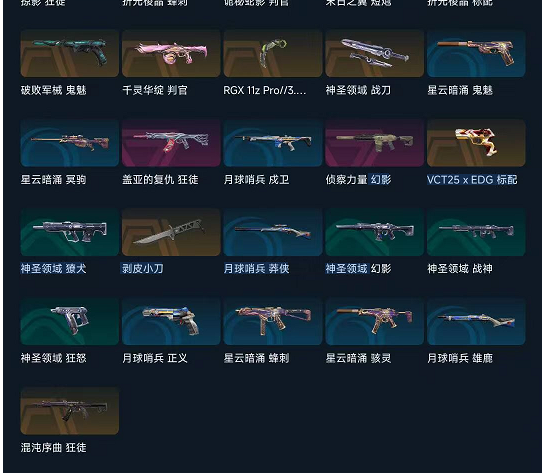This screenshot has height=473, width=542.
Task: Choose the 星云暗涌 冥驹 sniper thumbnail
Action: point(69,143)
